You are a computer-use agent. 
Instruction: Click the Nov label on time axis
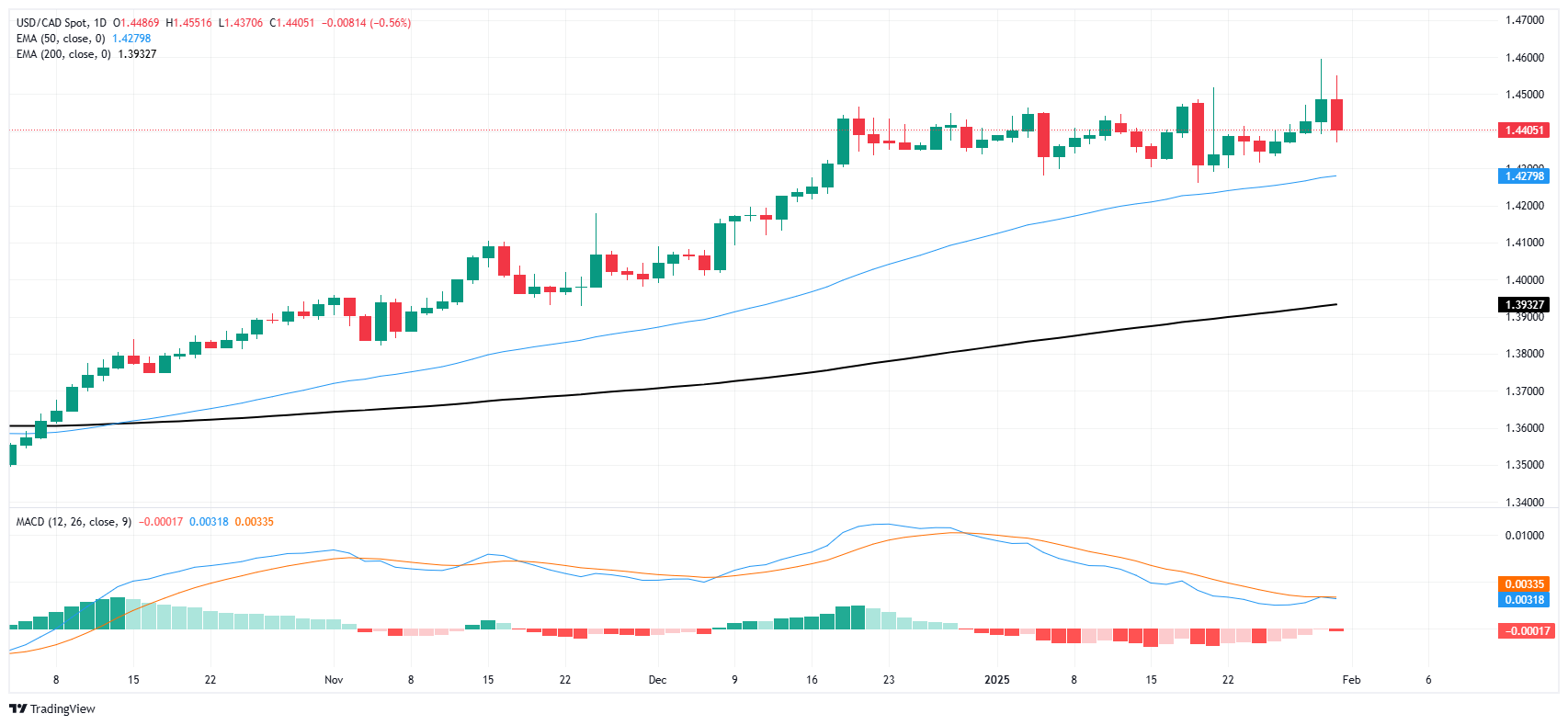click(x=334, y=680)
